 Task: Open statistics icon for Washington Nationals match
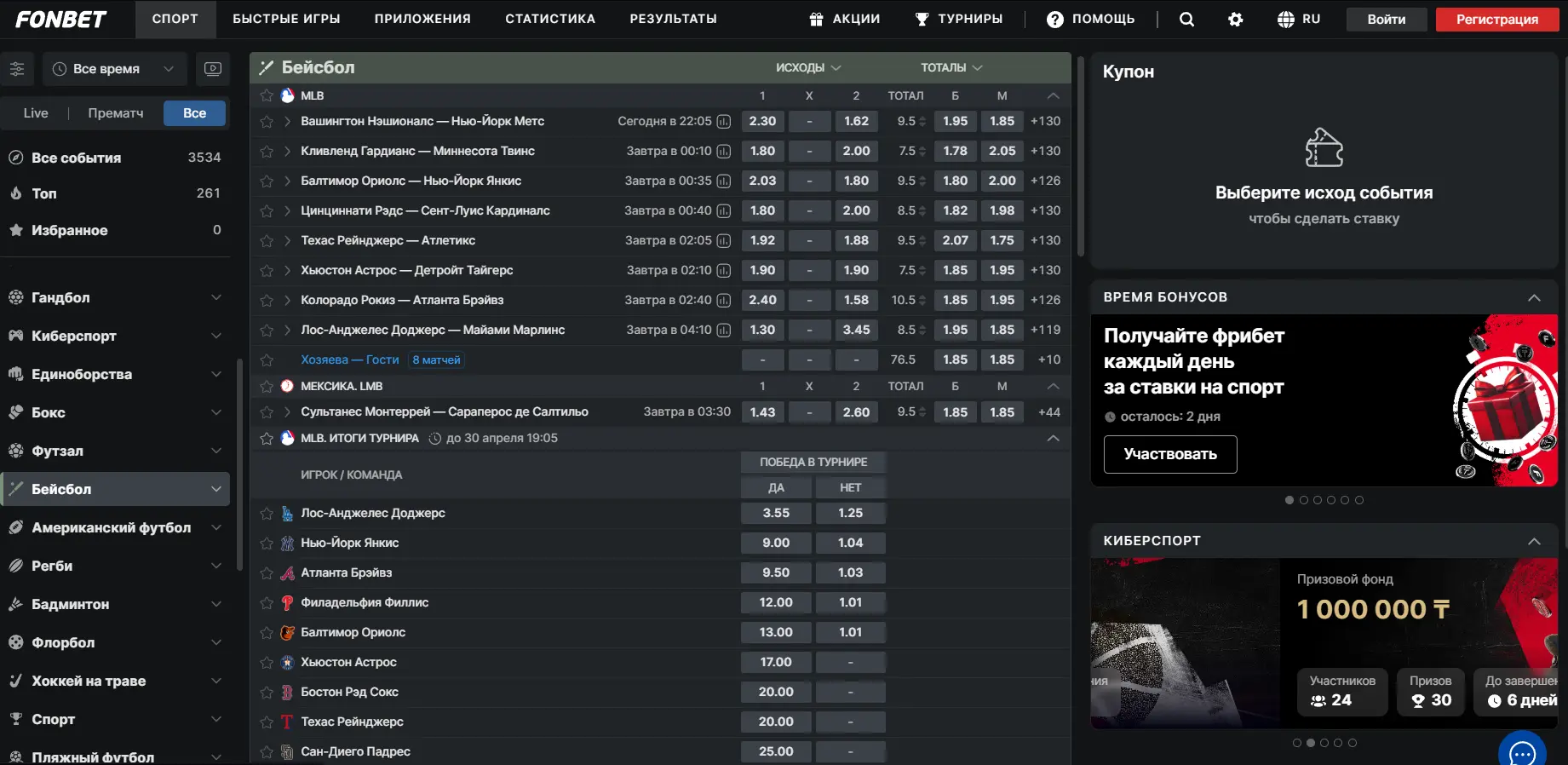724,122
